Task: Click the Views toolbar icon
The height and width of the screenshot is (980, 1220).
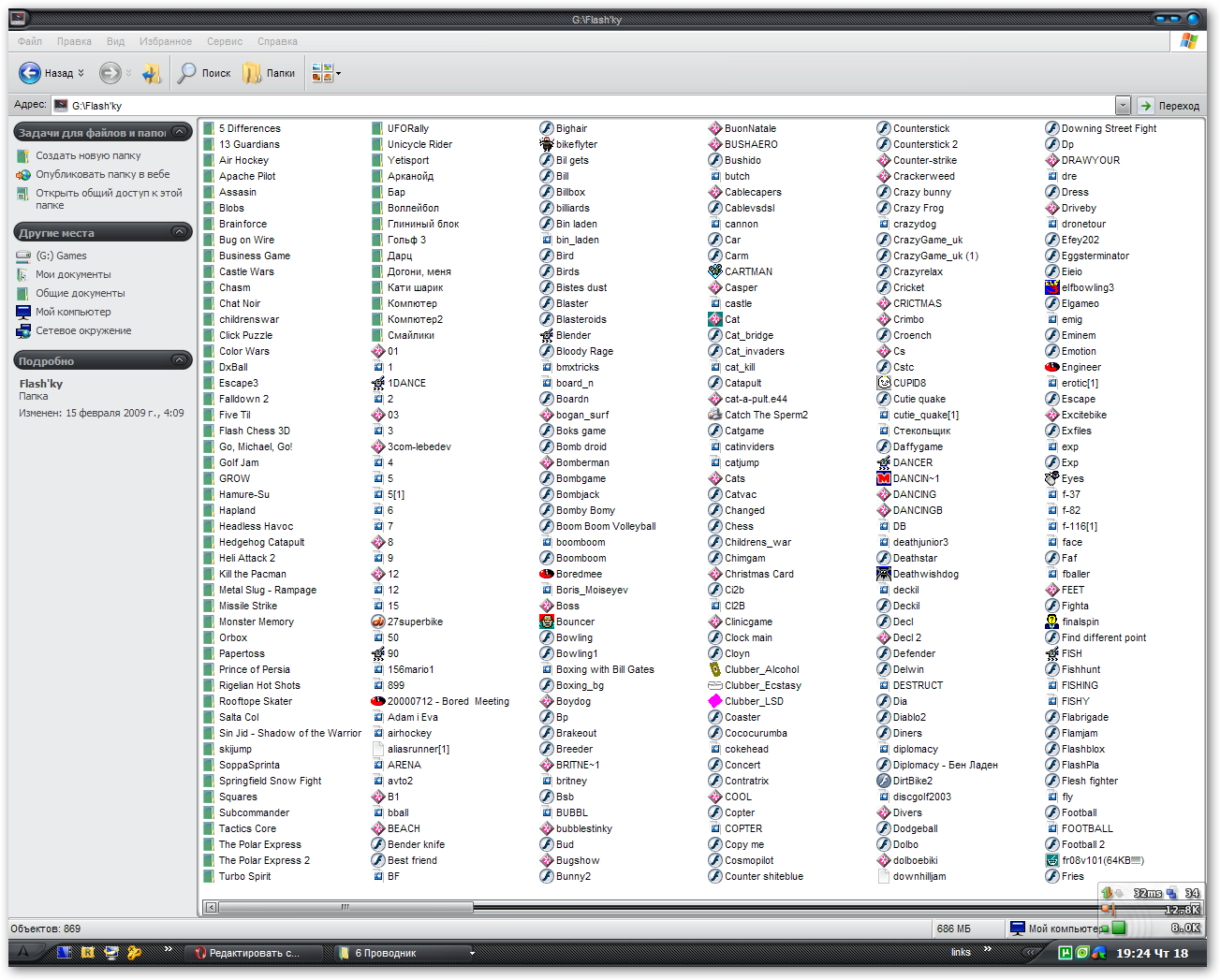Action: pos(322,72)
